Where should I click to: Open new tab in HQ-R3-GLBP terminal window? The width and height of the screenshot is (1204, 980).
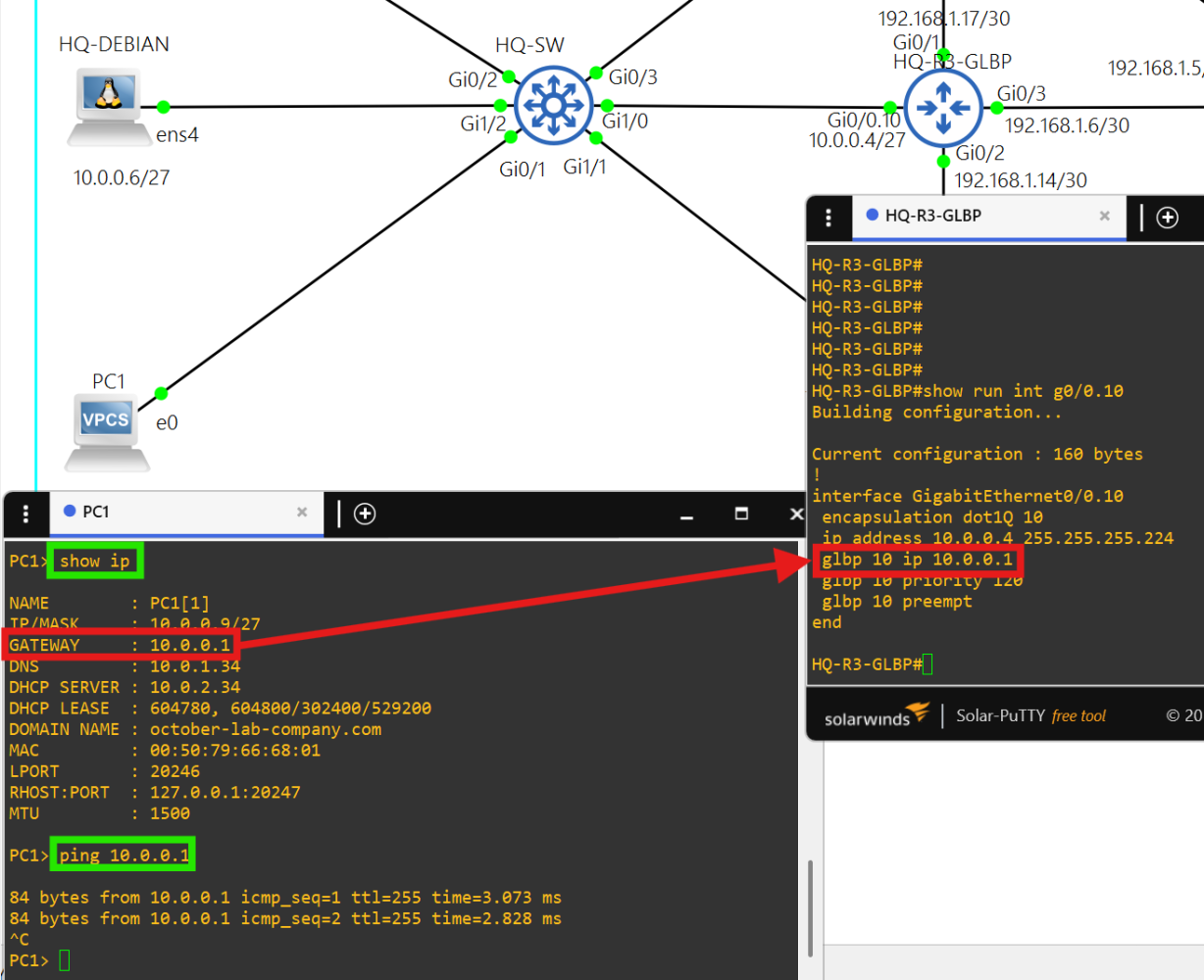[x=1167, y=218]
